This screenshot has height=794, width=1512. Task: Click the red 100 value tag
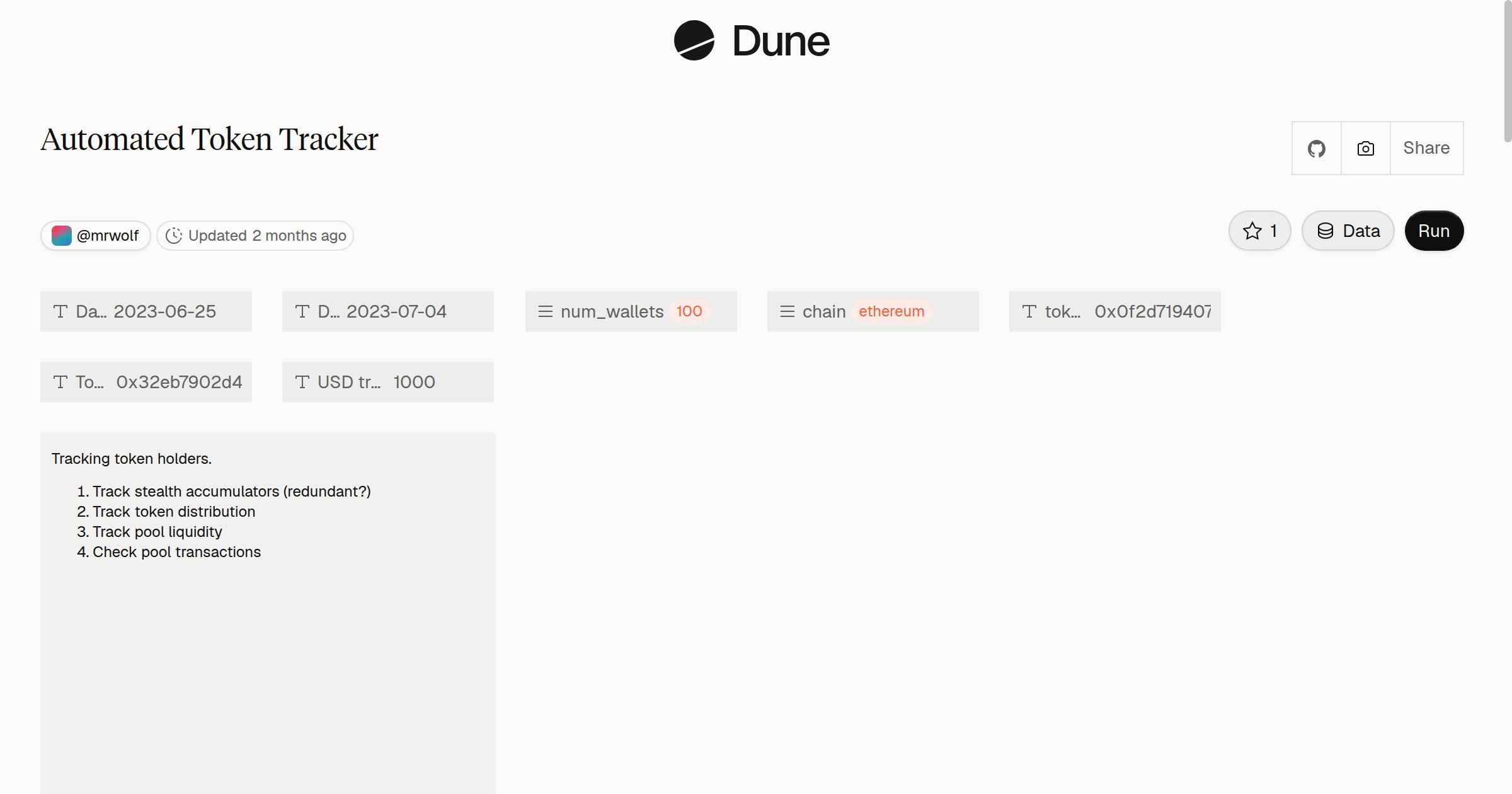pyautogui.click(x=689, y=311)
